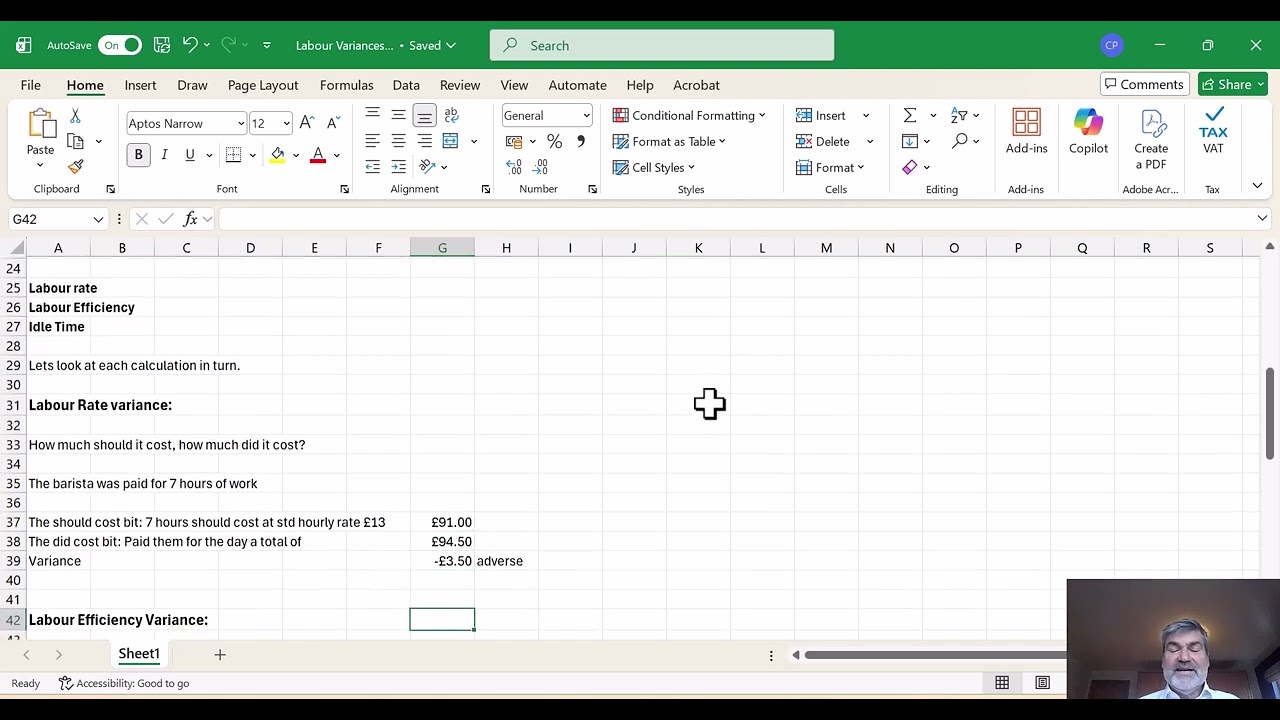Select the Sheet1 tab

[139, 654]
